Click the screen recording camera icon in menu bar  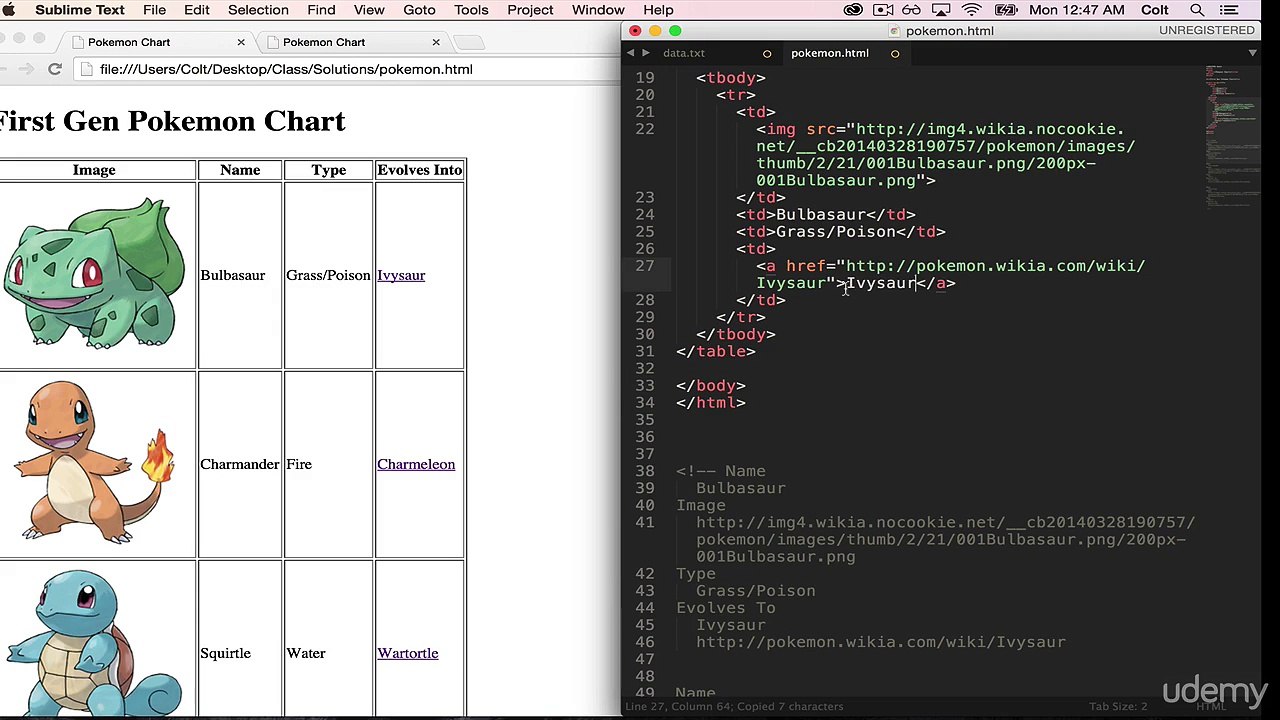pyautogui.click(x=883, y=10)
